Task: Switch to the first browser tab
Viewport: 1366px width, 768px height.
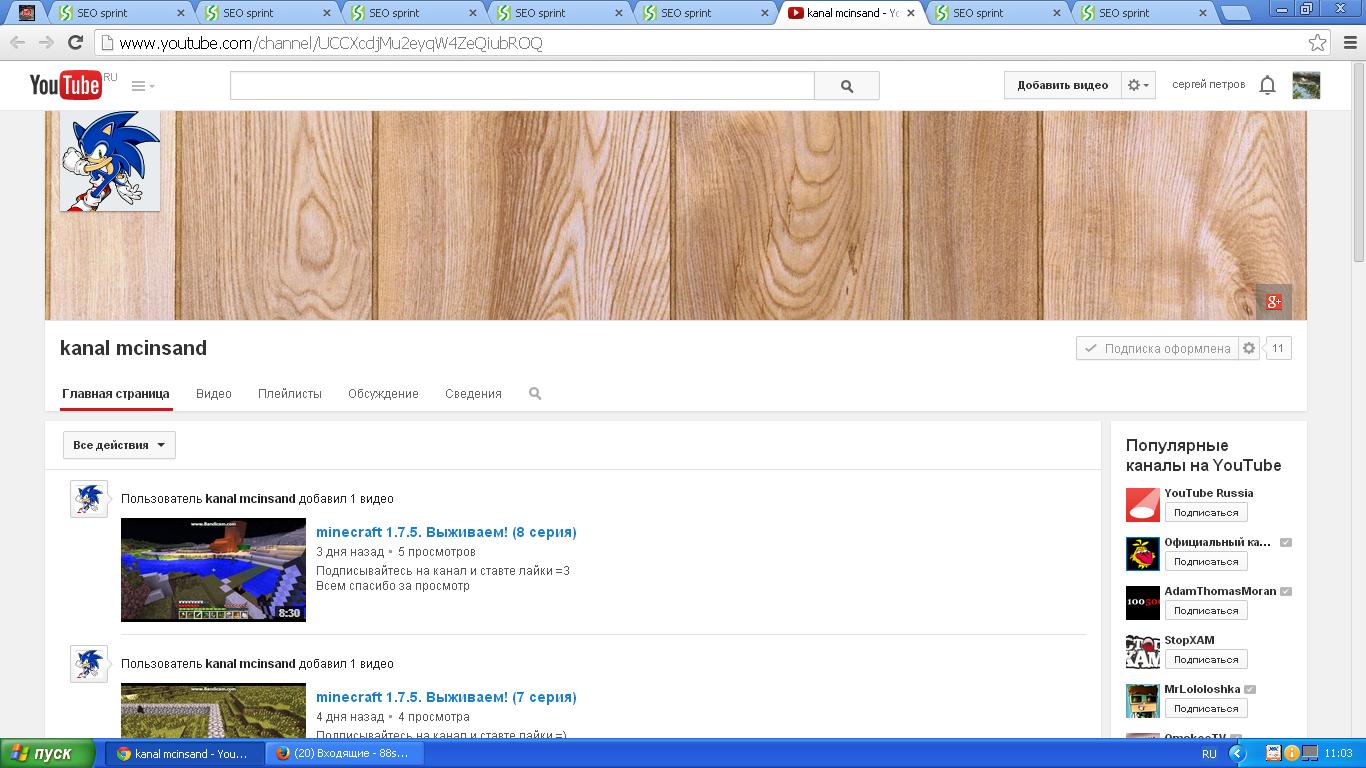Action: (26, 13)
